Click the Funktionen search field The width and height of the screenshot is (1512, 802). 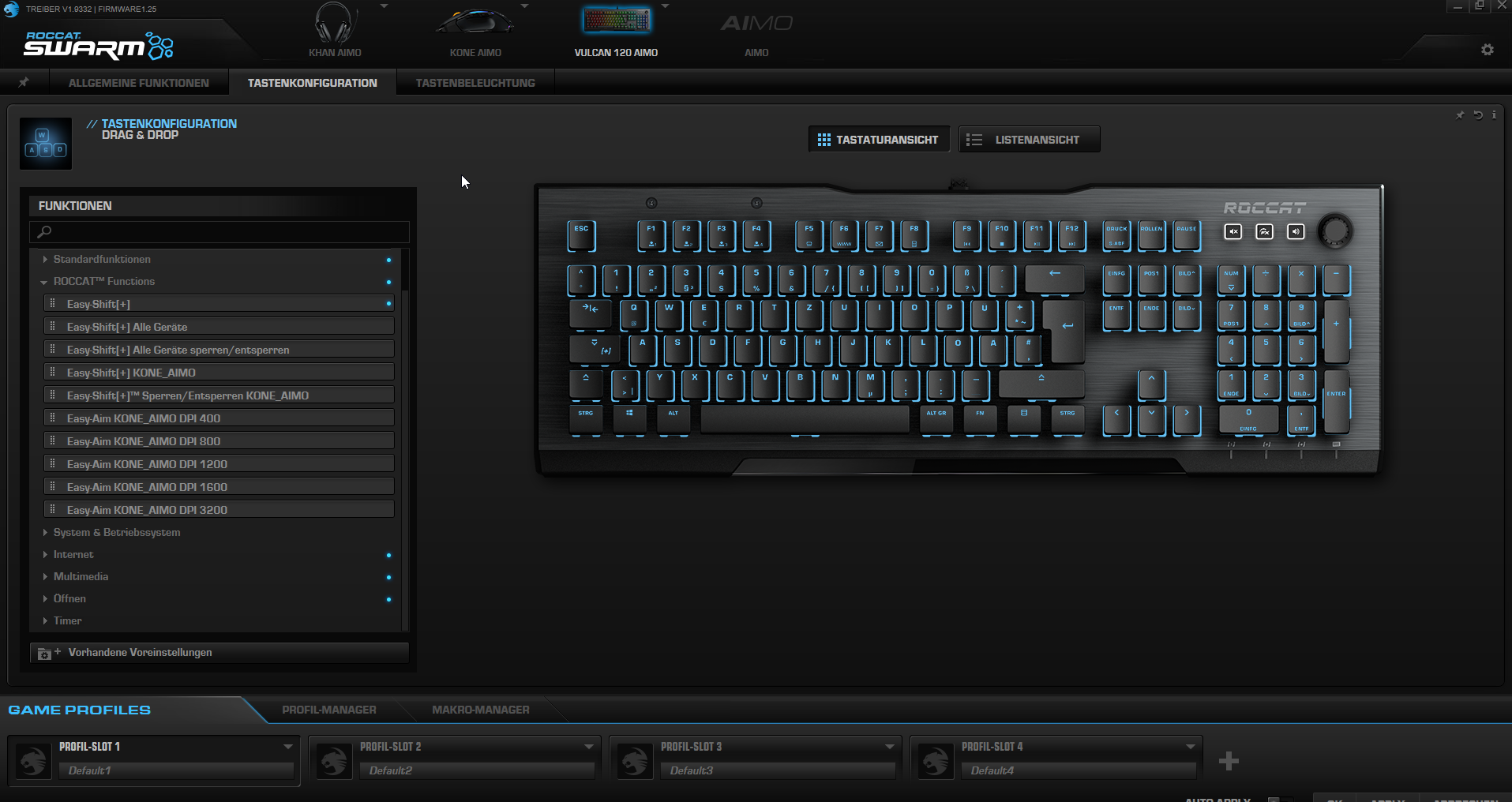point(219,231)
